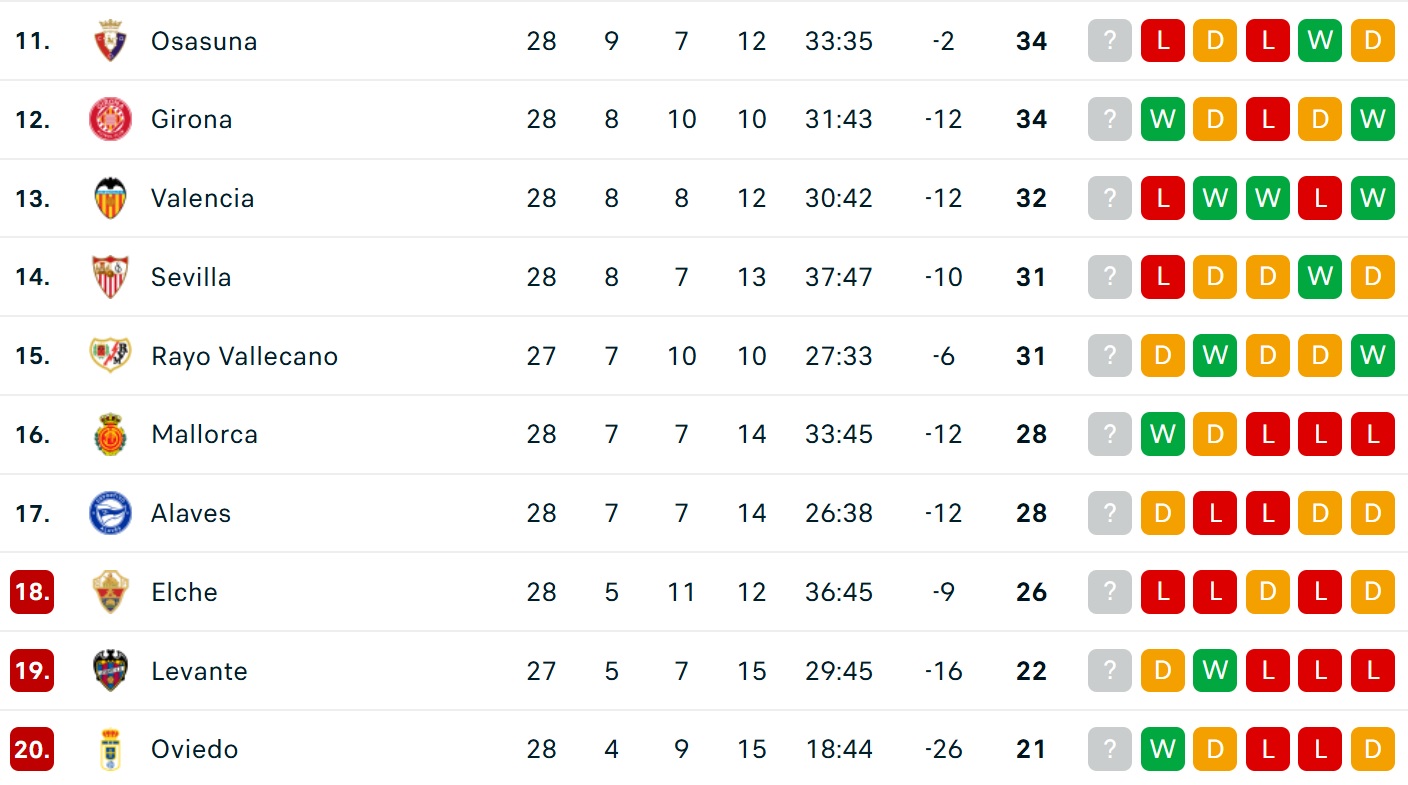The width and height of the screenshot is (1408, 785).
Task: Open the Oviedo team name link
Action: coord(194,749)
